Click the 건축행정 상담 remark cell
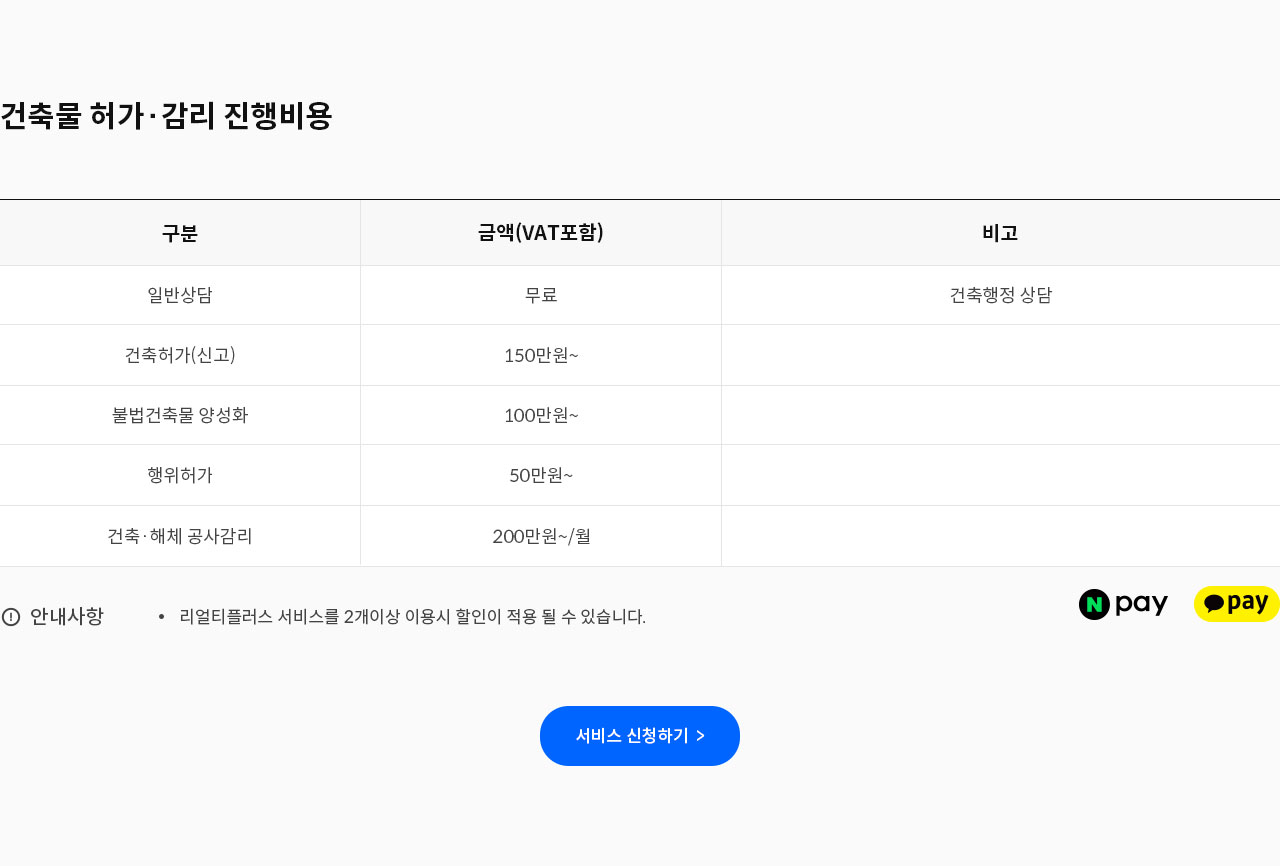 (1000, 295)
